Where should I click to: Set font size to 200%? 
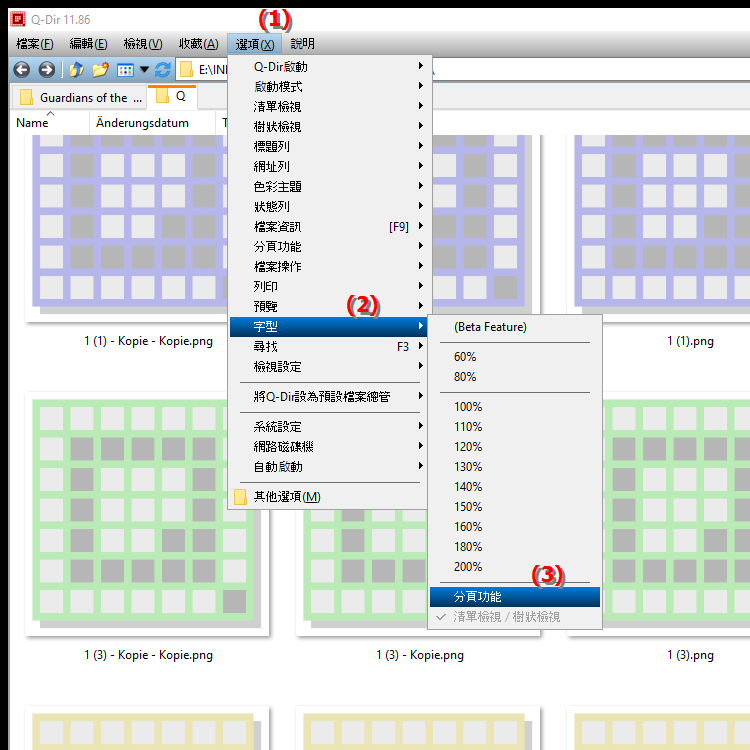pos(515,567)
